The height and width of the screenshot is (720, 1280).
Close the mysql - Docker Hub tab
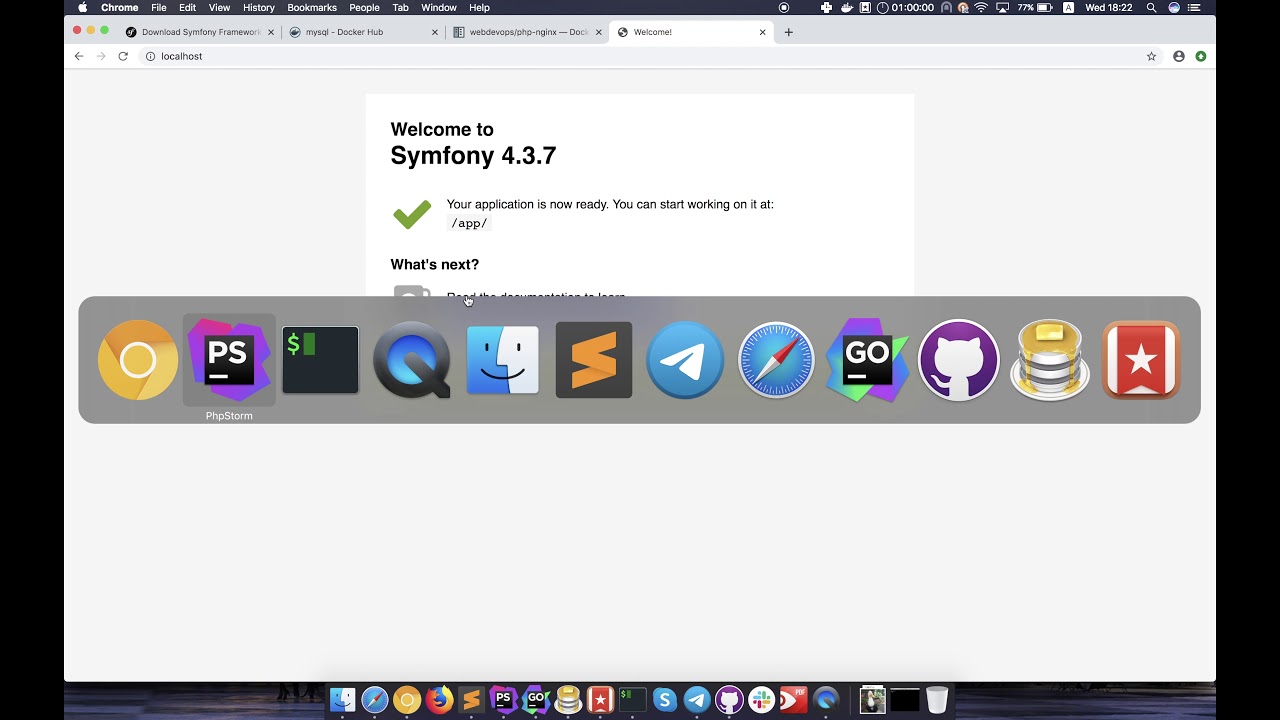435,32
